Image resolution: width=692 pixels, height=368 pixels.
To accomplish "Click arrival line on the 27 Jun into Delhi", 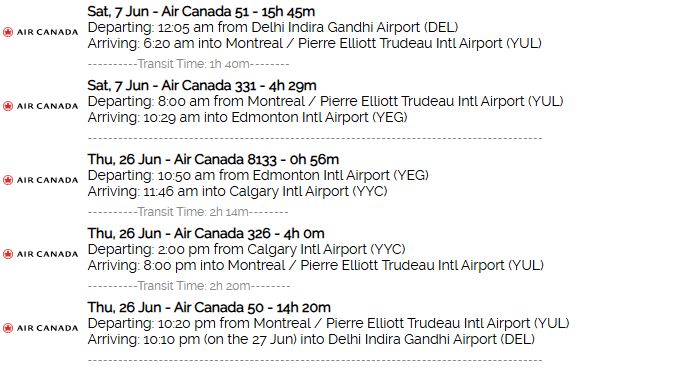I will [311, 339].
